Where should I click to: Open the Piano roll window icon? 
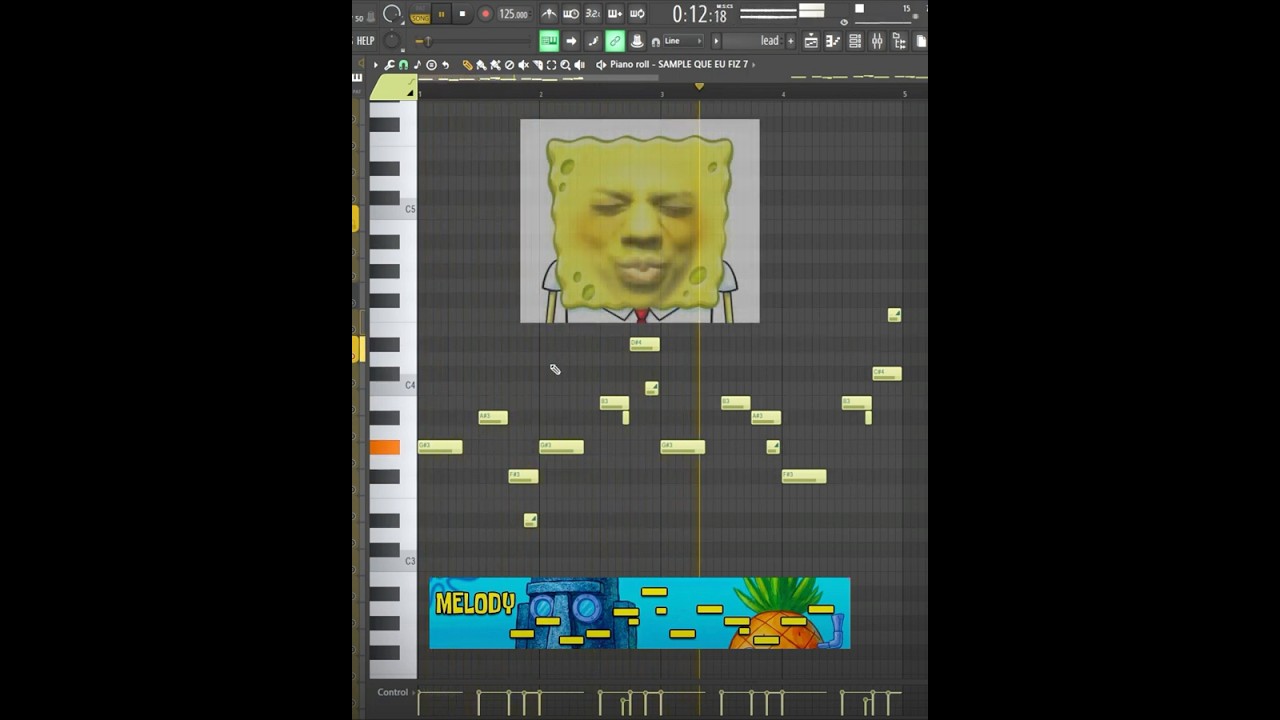(833, 41)
